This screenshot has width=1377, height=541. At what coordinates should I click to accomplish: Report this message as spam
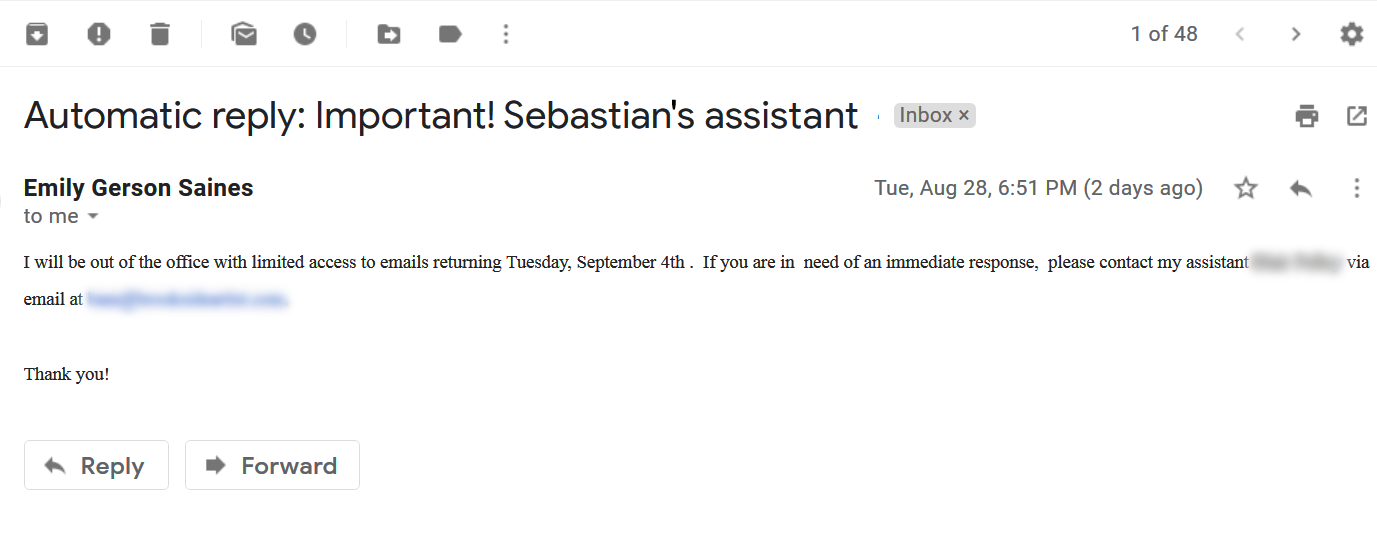coord(99,34)
